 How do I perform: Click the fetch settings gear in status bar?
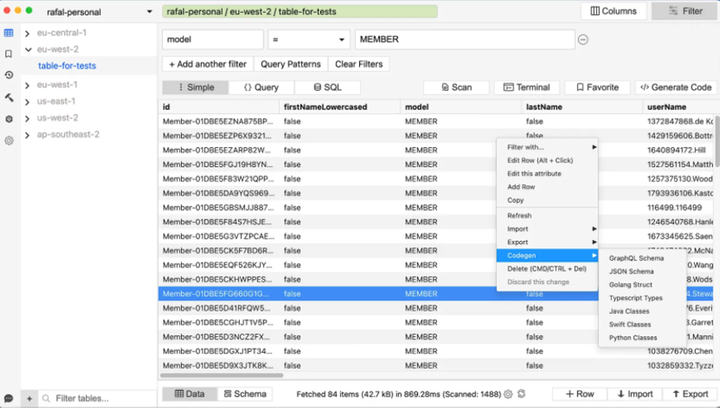point(508,394)
